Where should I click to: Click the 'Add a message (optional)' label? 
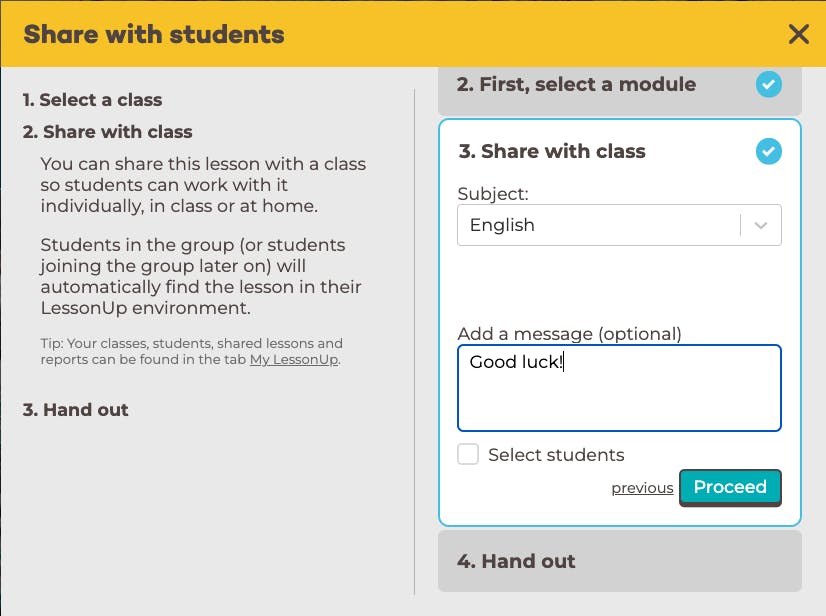[x=569, y=334]
